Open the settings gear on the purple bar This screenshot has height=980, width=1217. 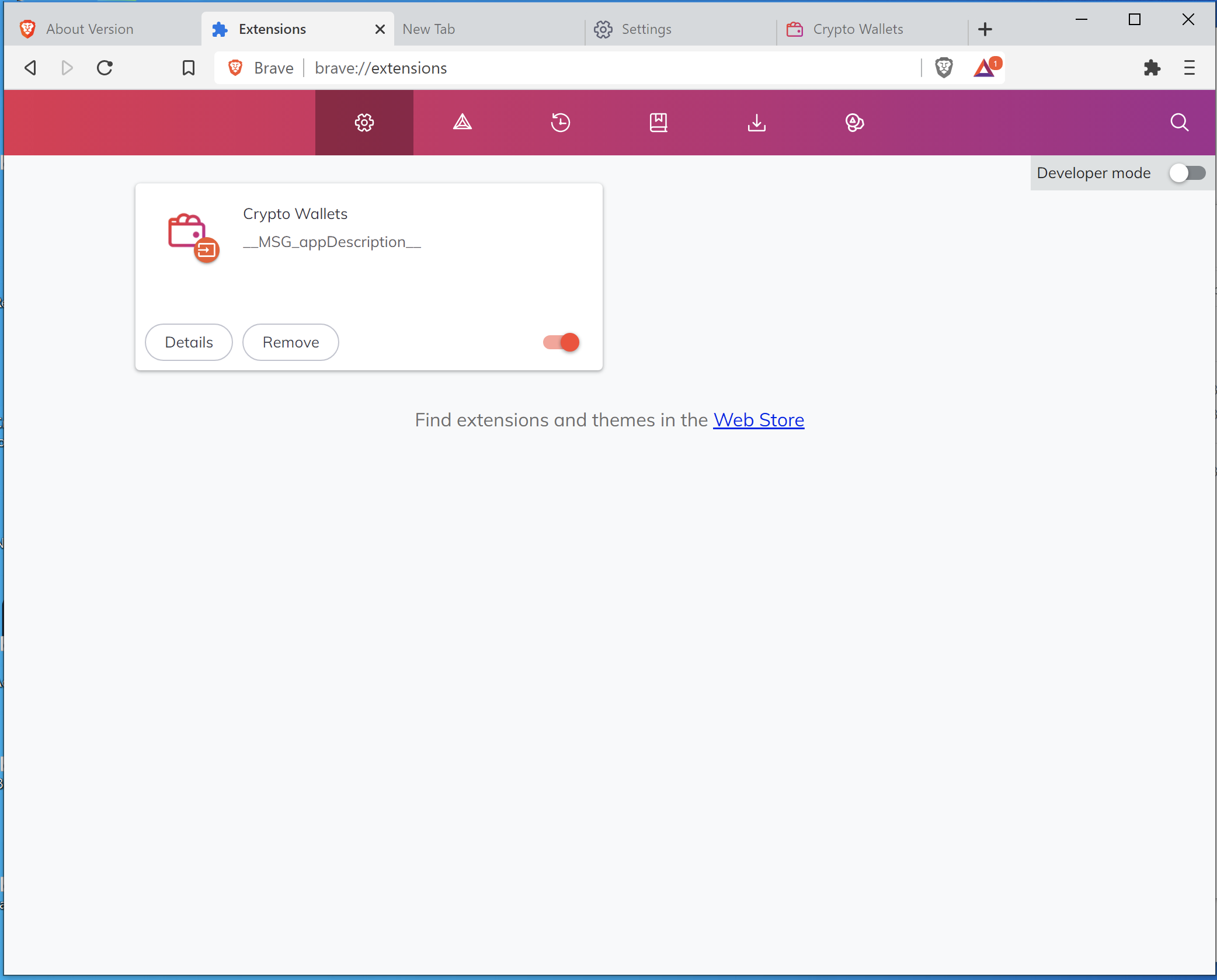(364, 123)
